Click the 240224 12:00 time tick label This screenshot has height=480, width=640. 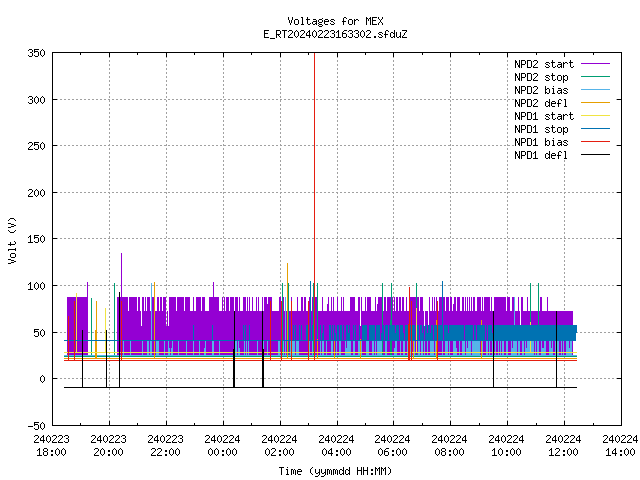tap(563, 446)
